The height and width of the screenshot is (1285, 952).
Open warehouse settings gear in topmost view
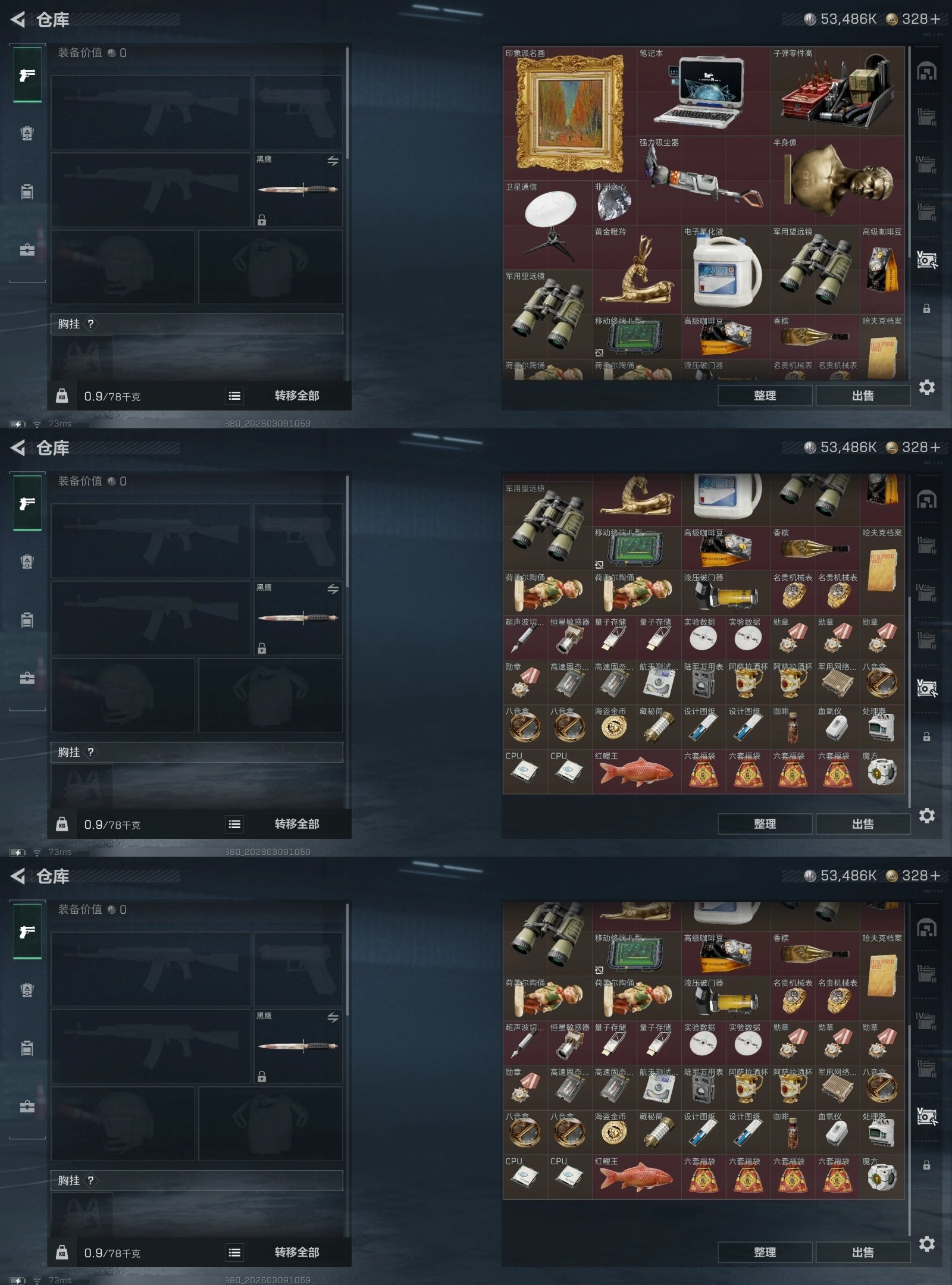[926, 387]
